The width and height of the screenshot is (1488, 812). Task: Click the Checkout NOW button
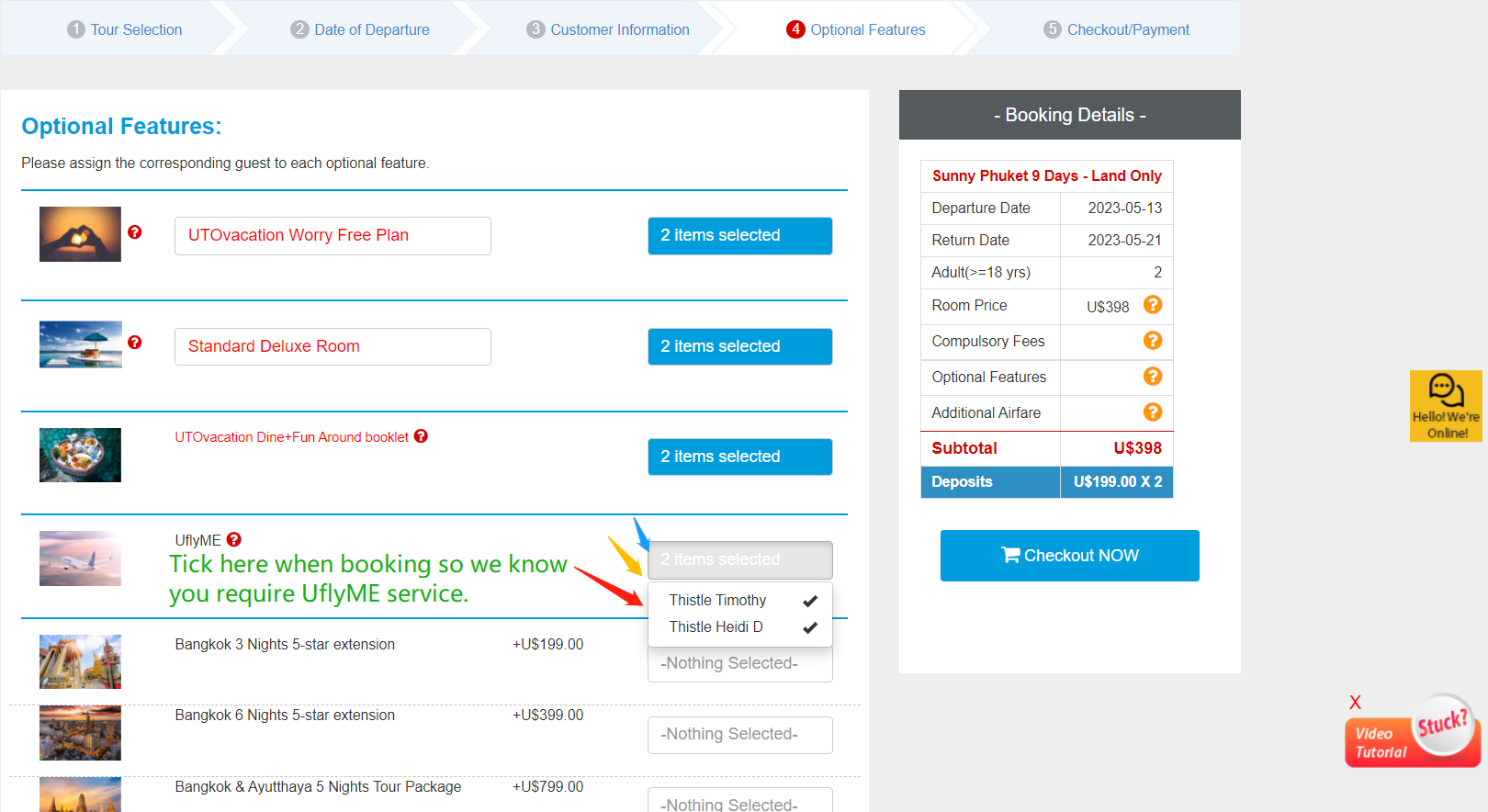click(x=1070, y=556)
